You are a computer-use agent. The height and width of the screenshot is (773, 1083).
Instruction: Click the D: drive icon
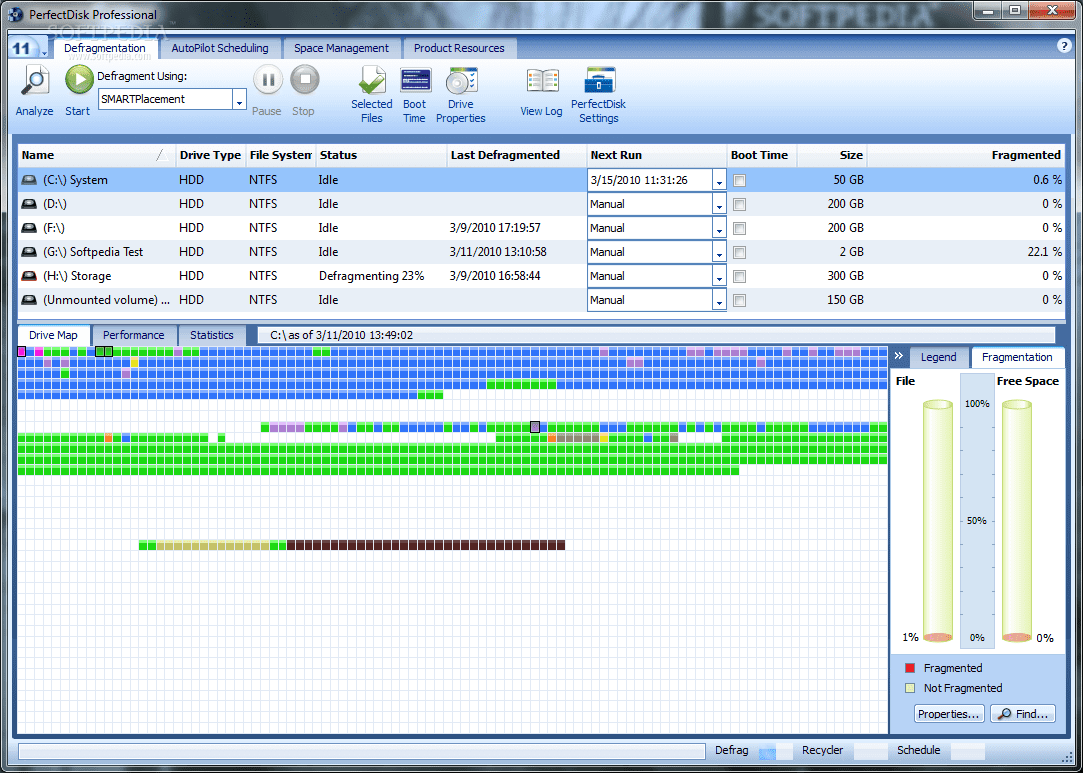click(x=28, y=204)
